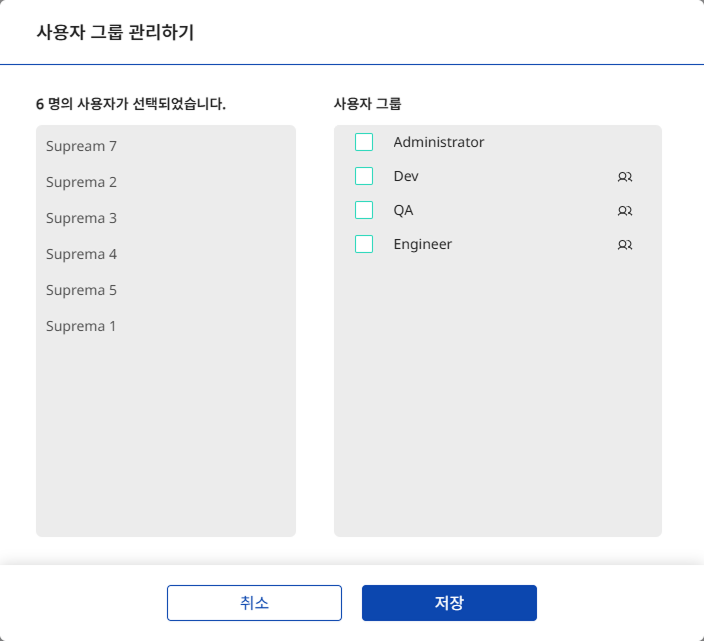Toggle the Engineer group checkbox

point(364,244)
